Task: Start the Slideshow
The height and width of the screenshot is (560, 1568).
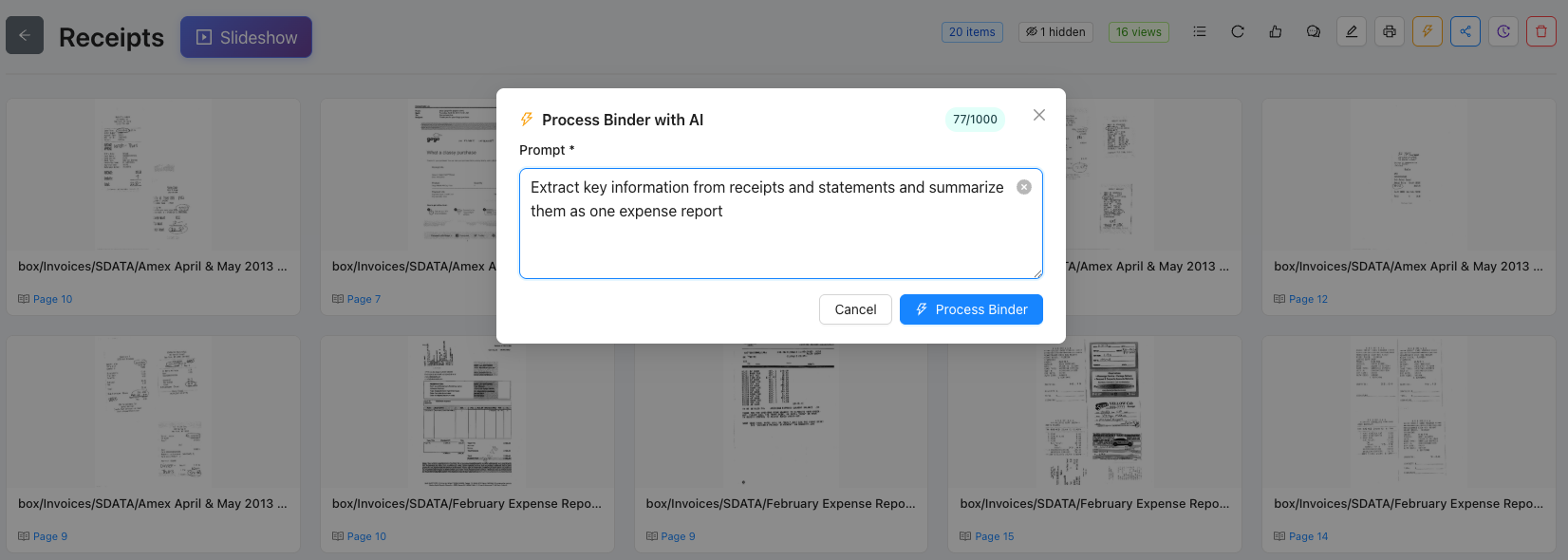Action: [x=246, y=37]
